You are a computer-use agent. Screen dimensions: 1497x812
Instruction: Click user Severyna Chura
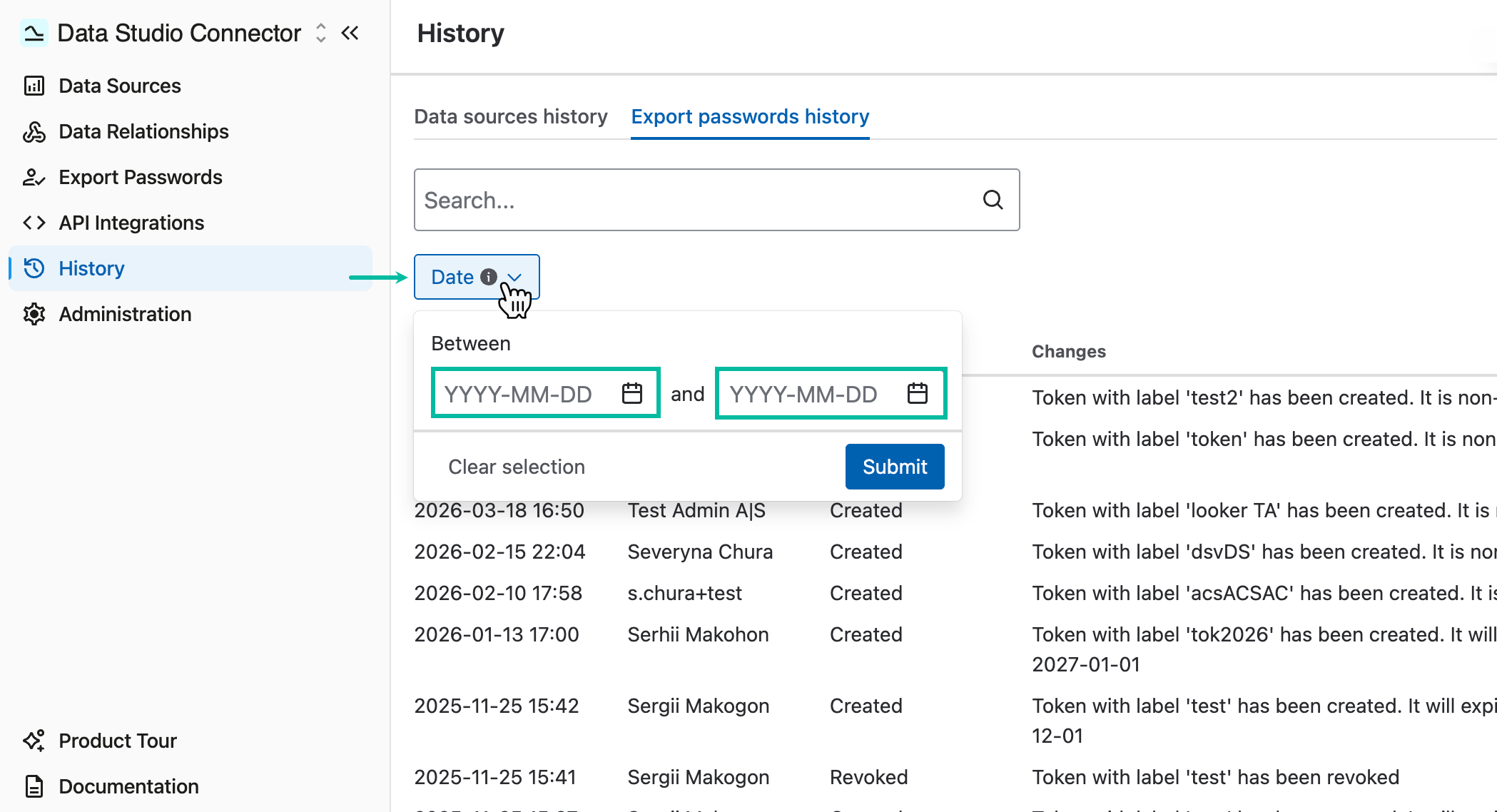pos(700,552)
